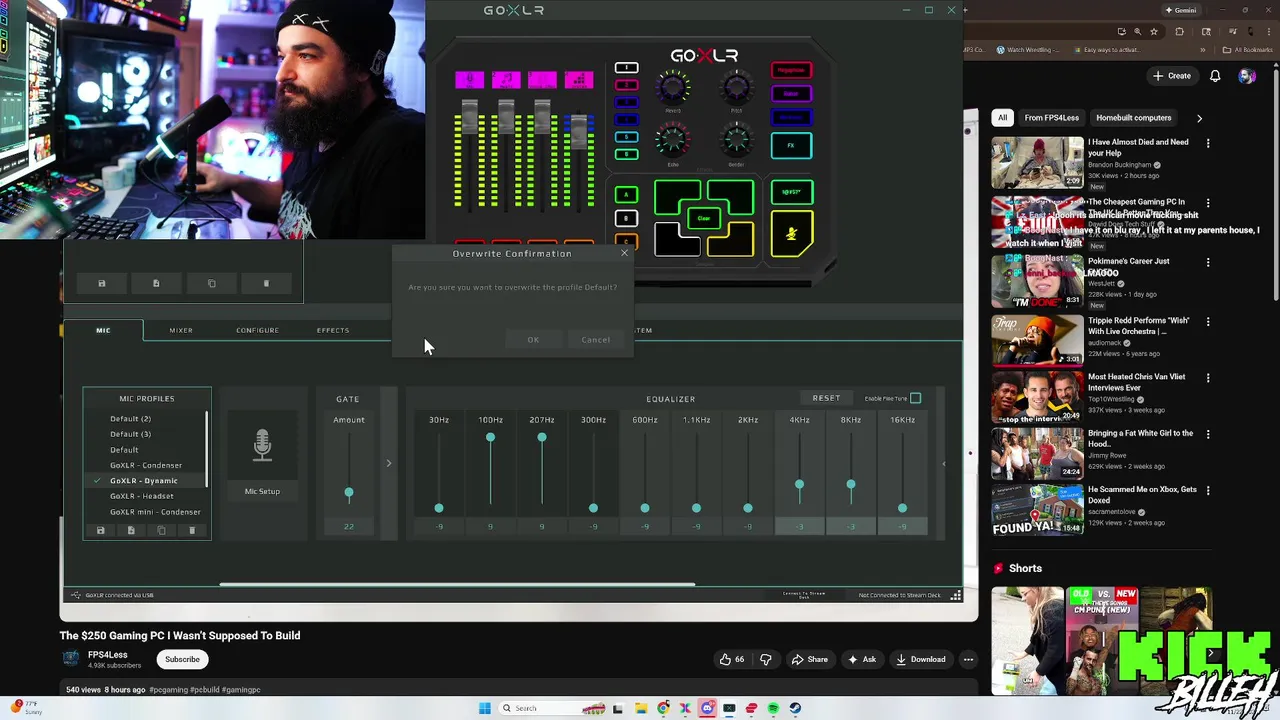Open the All Bookmarks folder

1249,50
